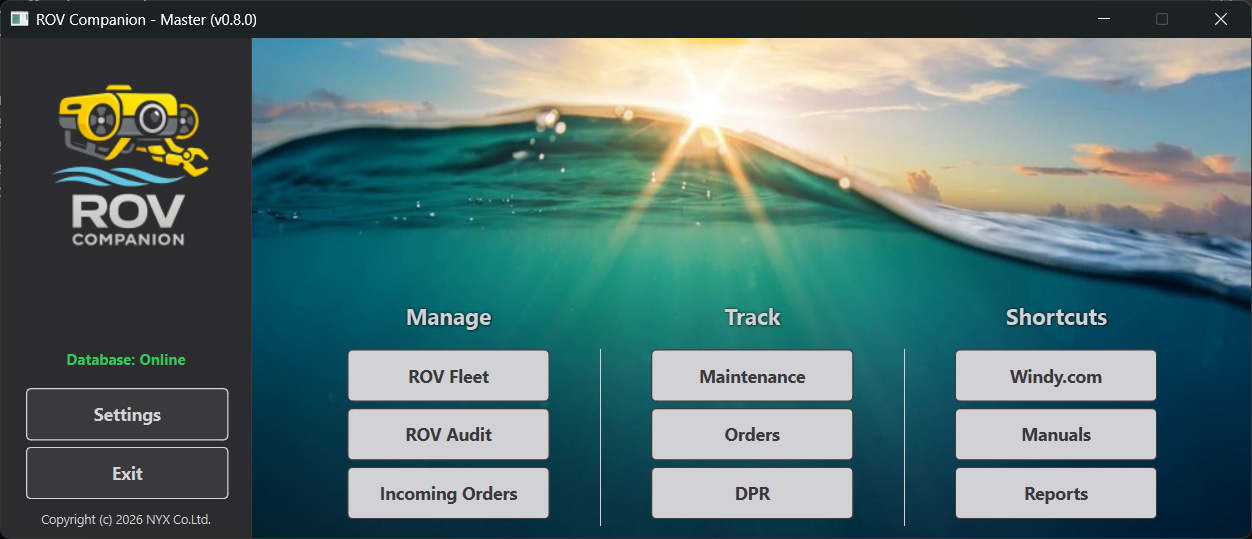Click the app icon in title bar
Image resolution: width=1252 pixels, height=539 pixels.
(19, 19)
